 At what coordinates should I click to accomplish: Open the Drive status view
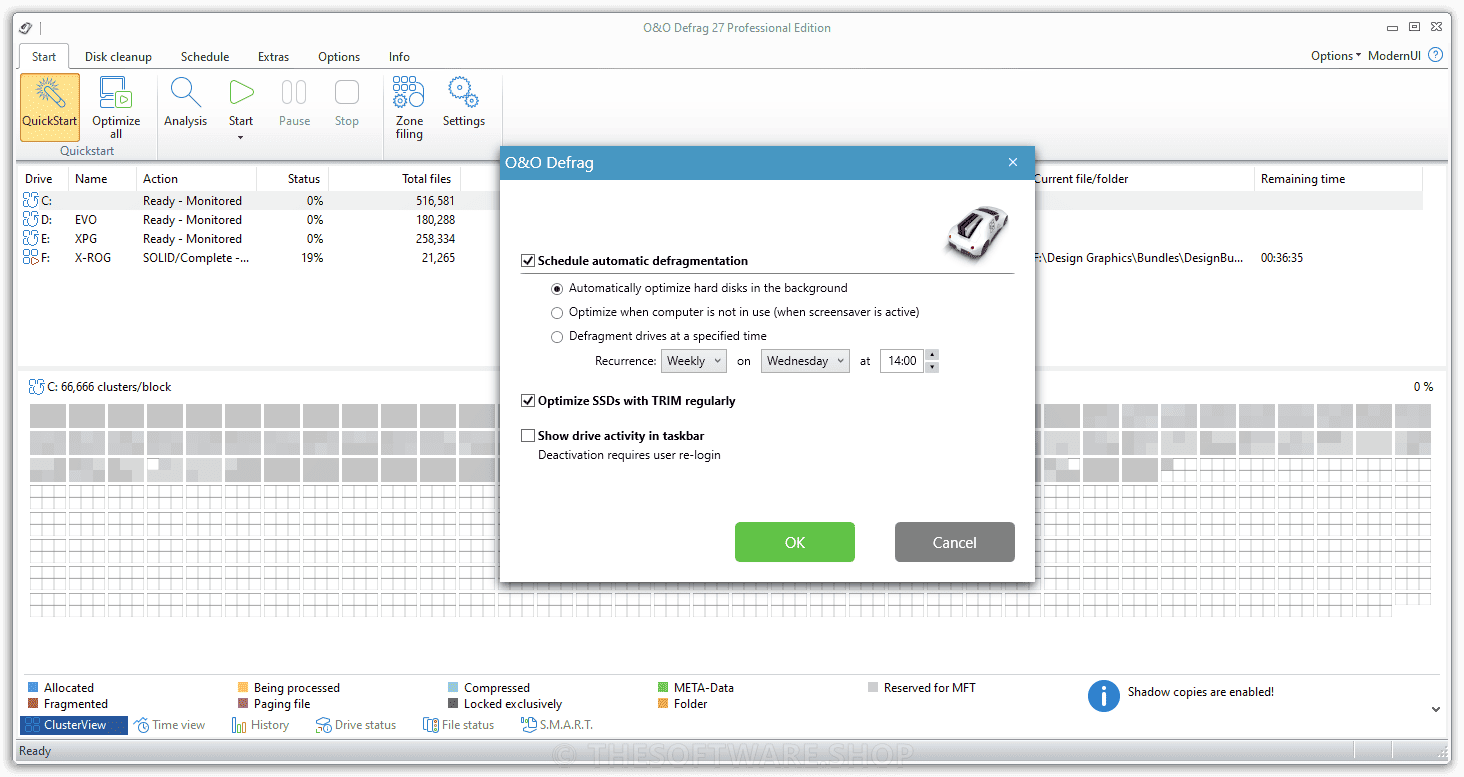point(356,725)
